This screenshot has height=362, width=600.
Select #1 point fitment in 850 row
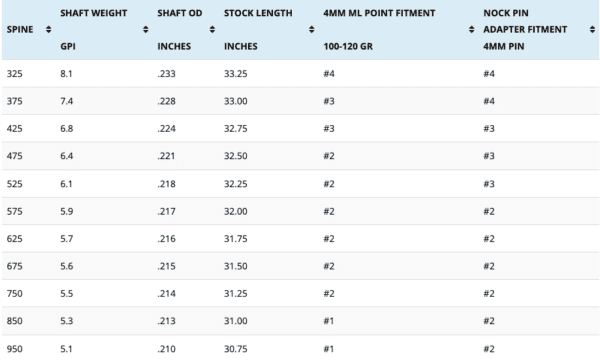[329, 321]
